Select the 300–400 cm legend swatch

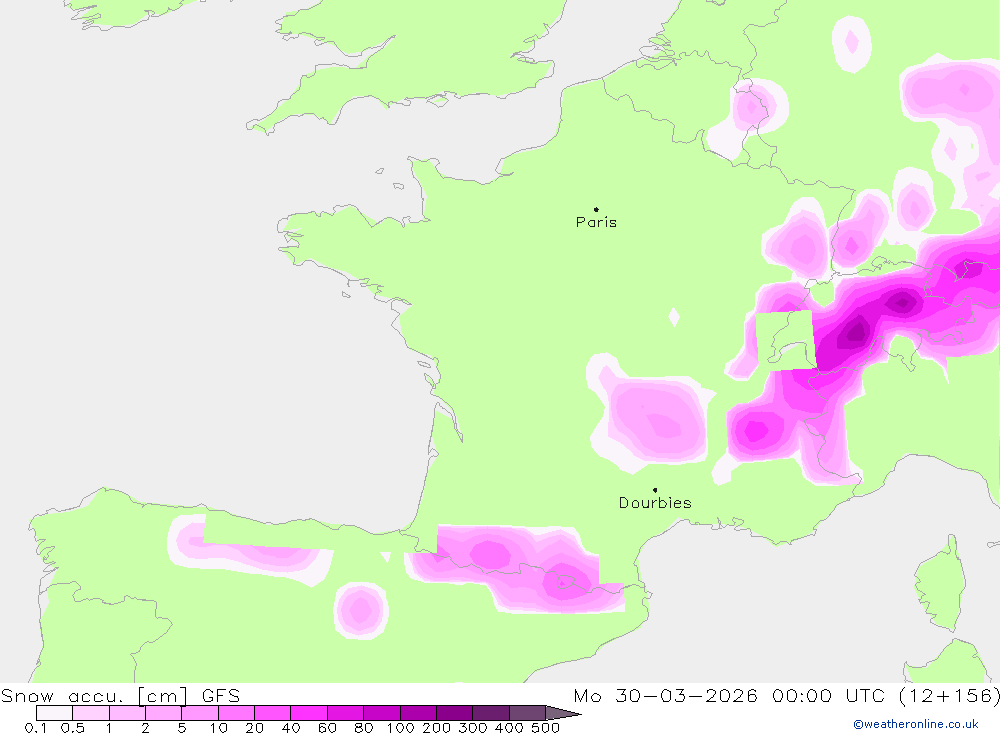[491, 713]
